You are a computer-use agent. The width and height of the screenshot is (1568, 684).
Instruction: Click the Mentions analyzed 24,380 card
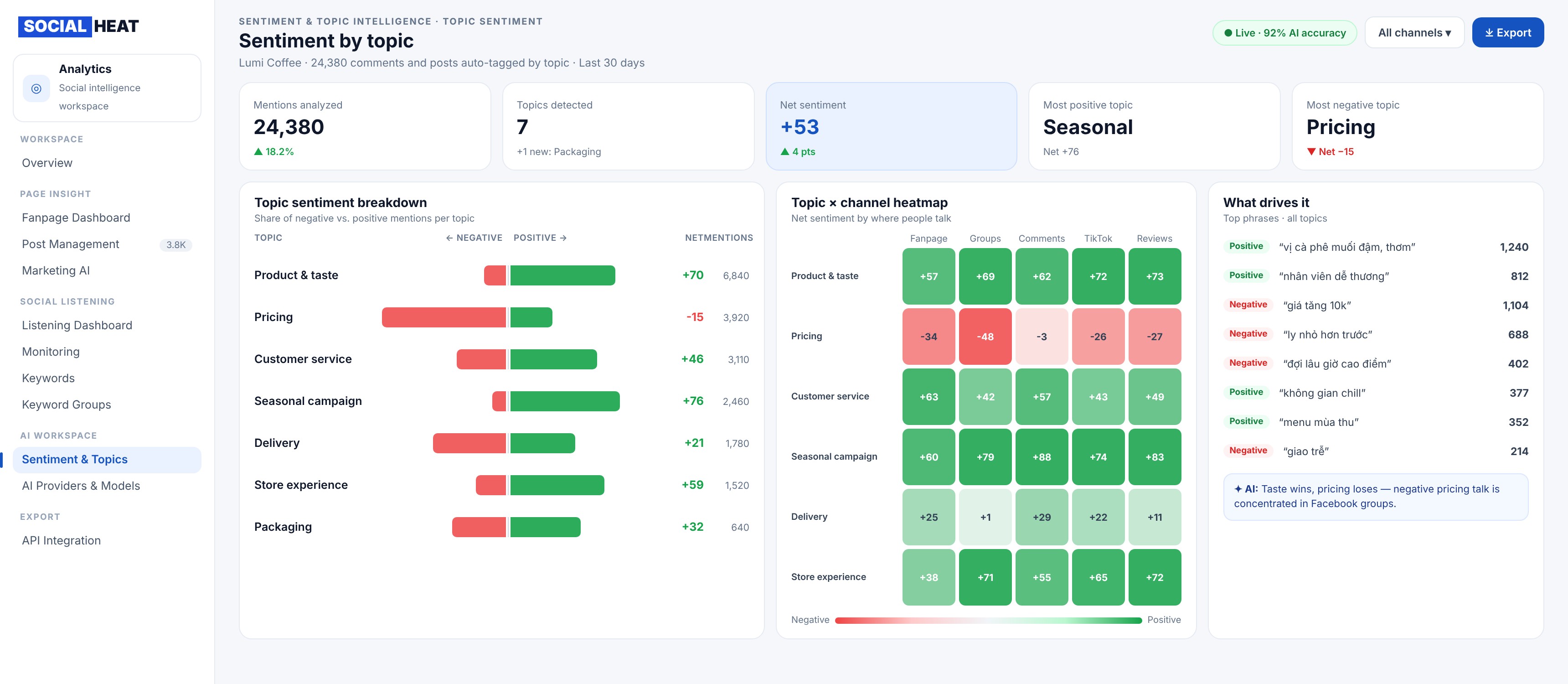tap(365, 127)
